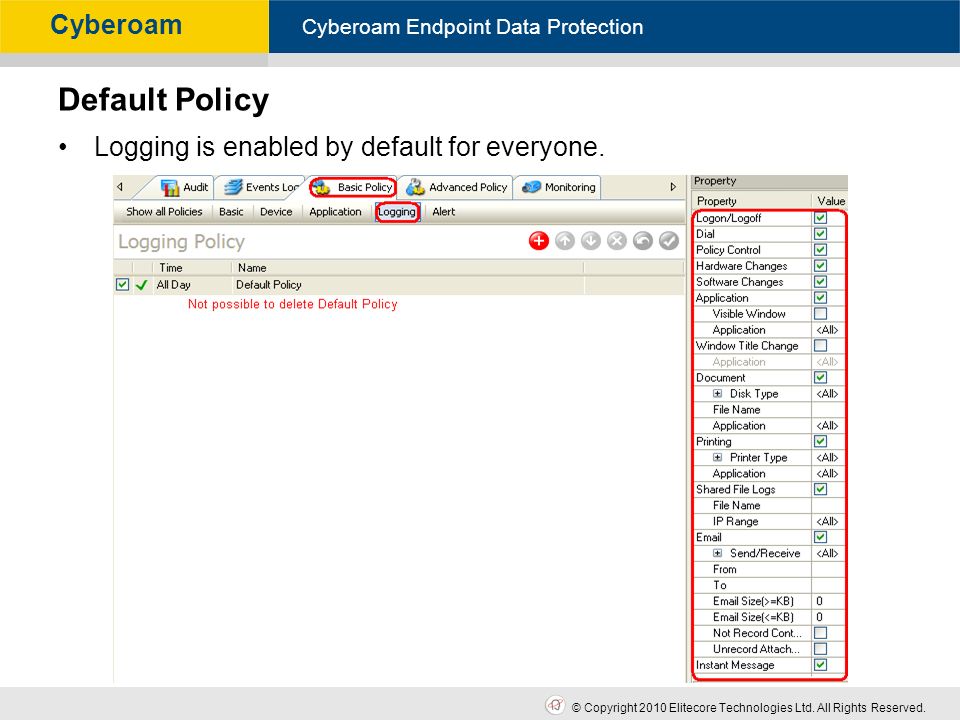Click the move policy down arrow icon
This screenshot has height=720, width=960.
(x=591, y=241)
